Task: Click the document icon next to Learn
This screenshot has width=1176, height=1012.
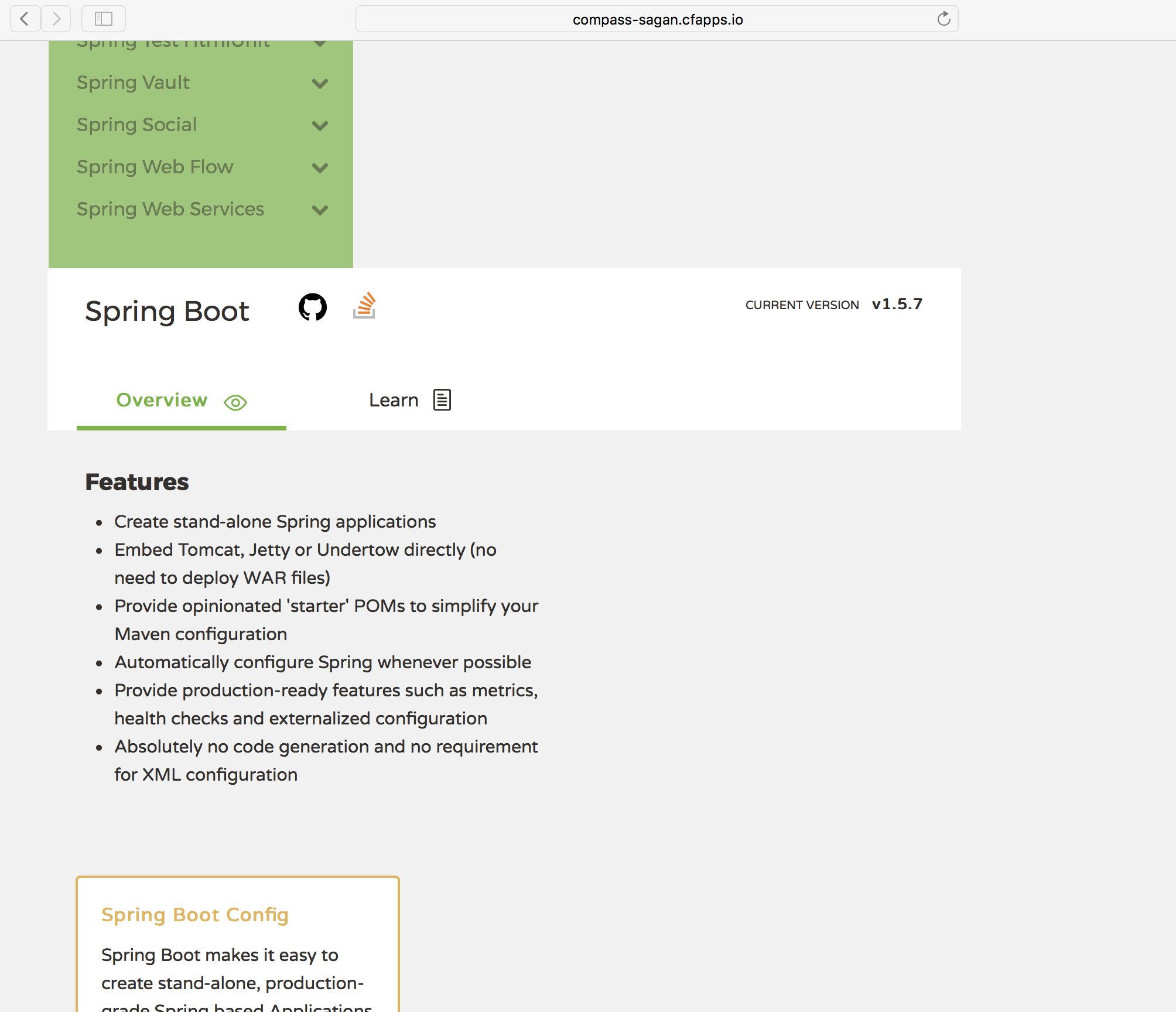Action: click(x=442, y=399)
